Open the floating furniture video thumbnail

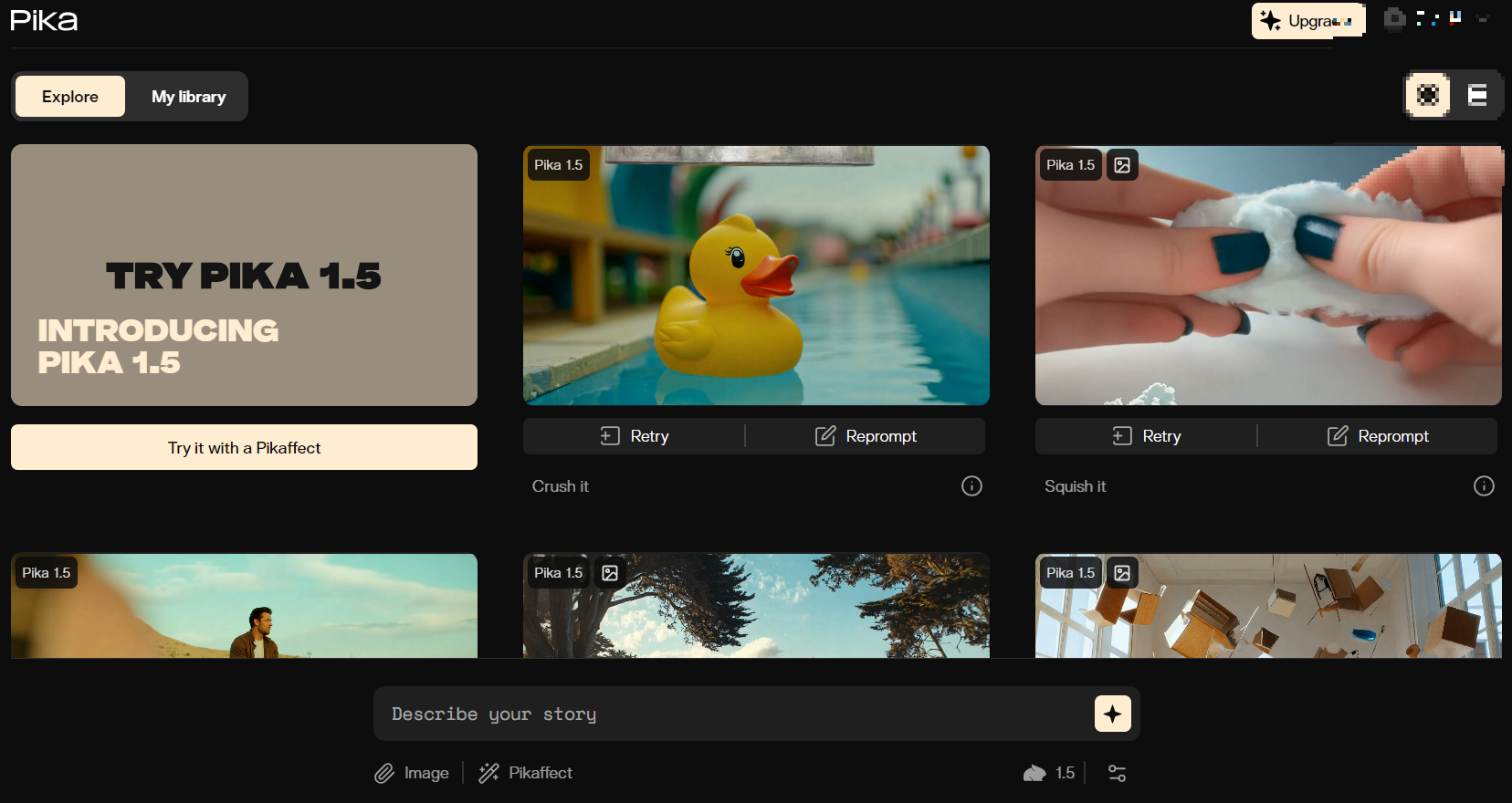click(x=1268, y=606)
